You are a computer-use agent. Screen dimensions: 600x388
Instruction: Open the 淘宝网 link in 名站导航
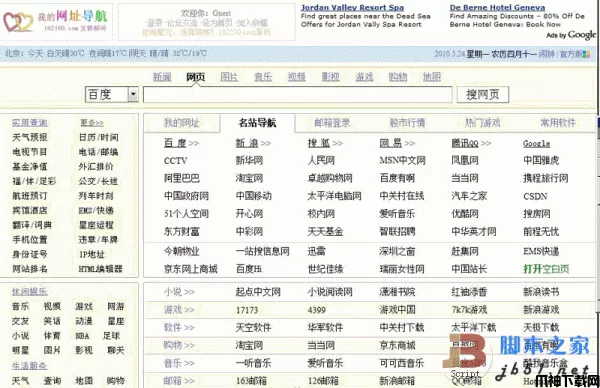pyautogui.click(x=249, y=178)
